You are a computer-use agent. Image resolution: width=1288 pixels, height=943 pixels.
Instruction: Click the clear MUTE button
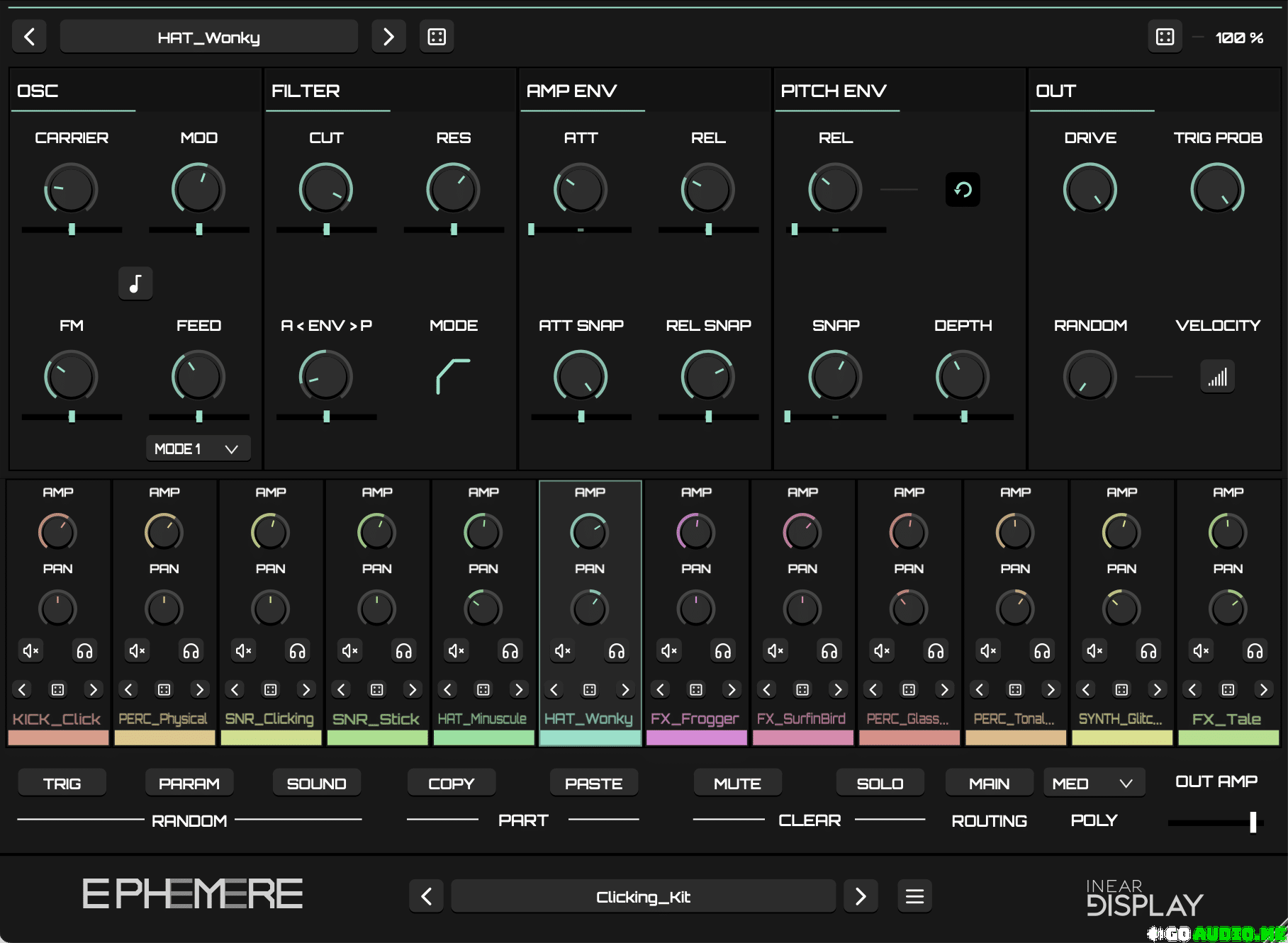coord(738,784)
